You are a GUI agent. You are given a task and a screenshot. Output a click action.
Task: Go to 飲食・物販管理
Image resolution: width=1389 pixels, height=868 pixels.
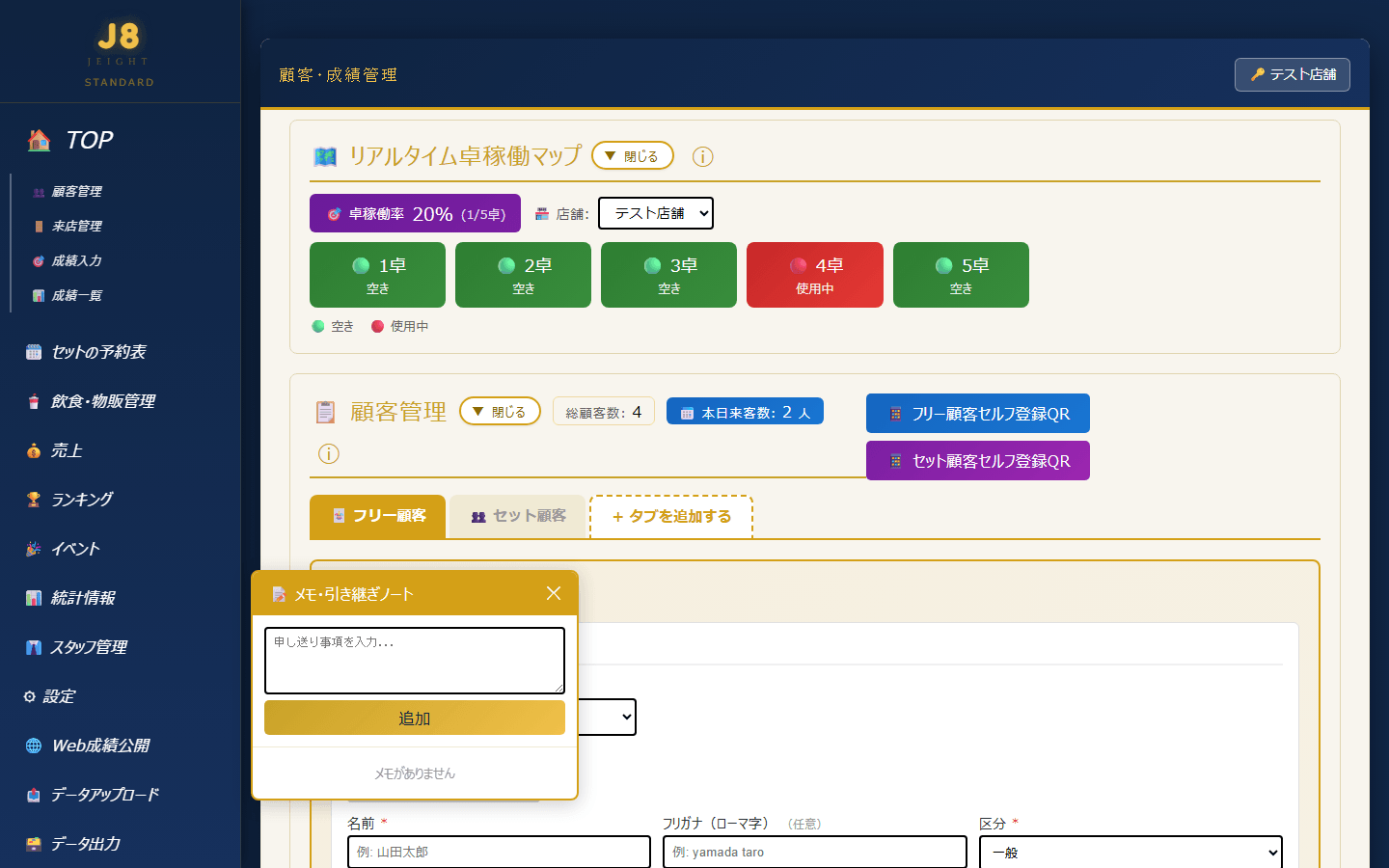click(91, 401)
